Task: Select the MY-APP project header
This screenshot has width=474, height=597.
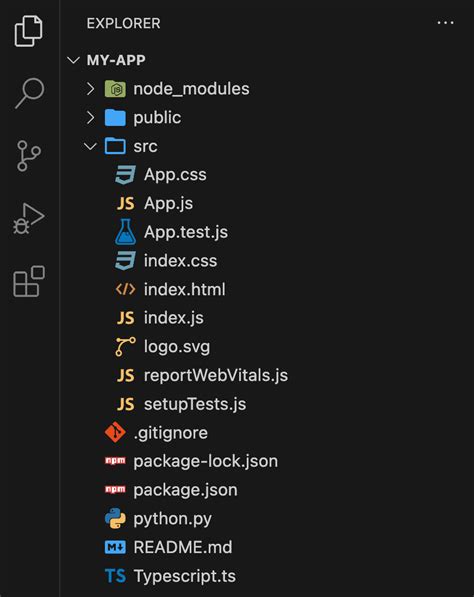Action: click(x=116, y=60)
